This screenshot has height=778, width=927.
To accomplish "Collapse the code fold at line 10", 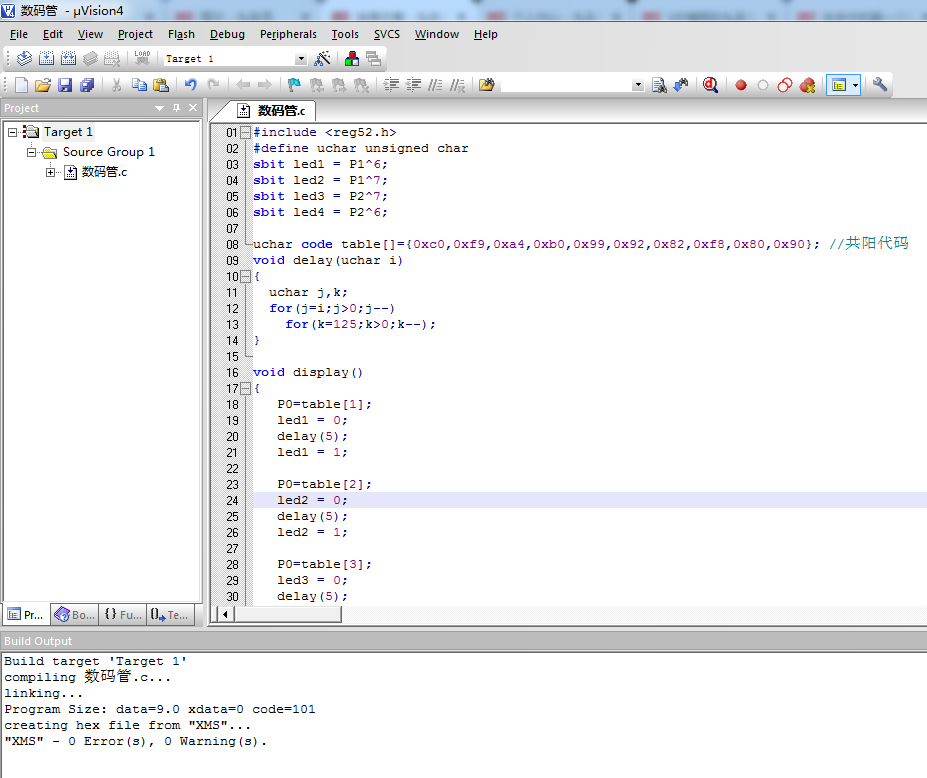I will pos(246,276).
